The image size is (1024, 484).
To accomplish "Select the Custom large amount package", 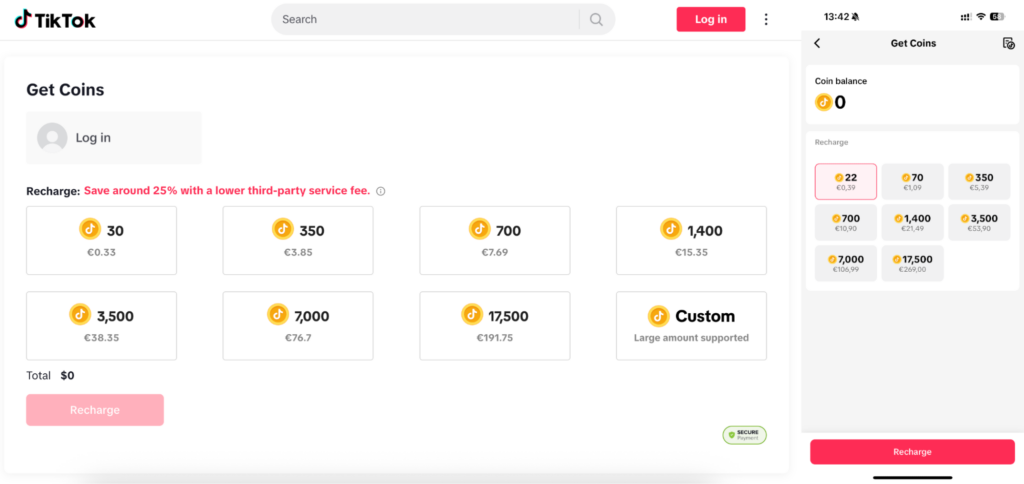I will click(x=691, y=326).
